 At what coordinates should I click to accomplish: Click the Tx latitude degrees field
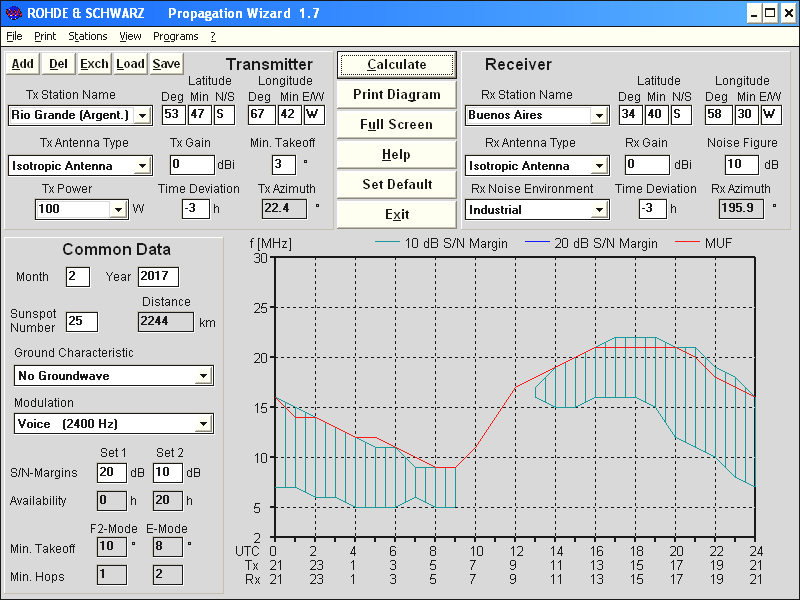(x=173, y=115)
